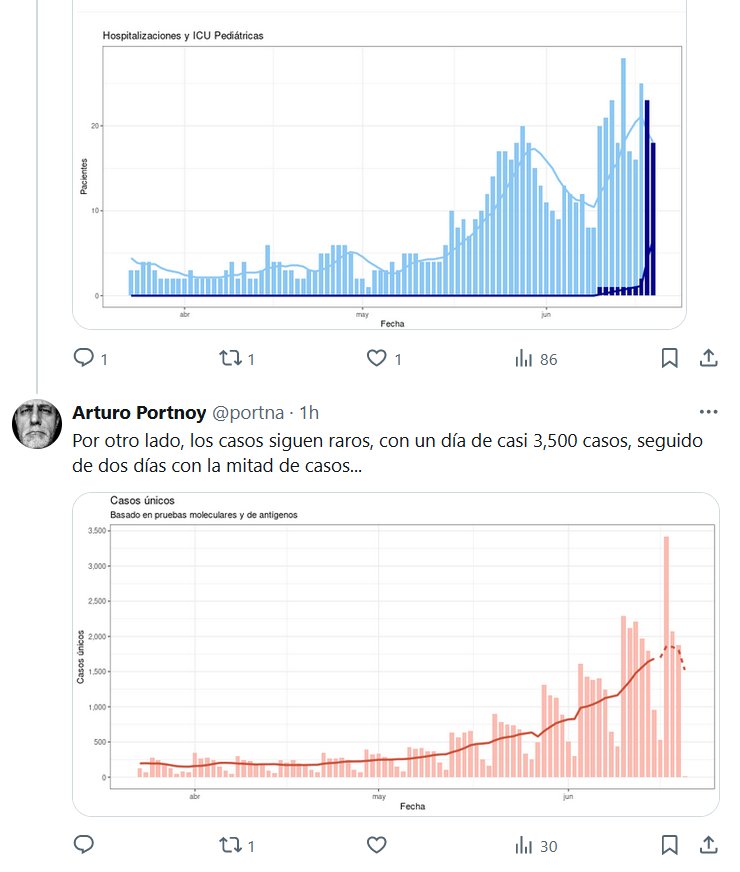Like the pediatric hospitalizations tweet
The image size is (740, 872).
coord(377,358)
